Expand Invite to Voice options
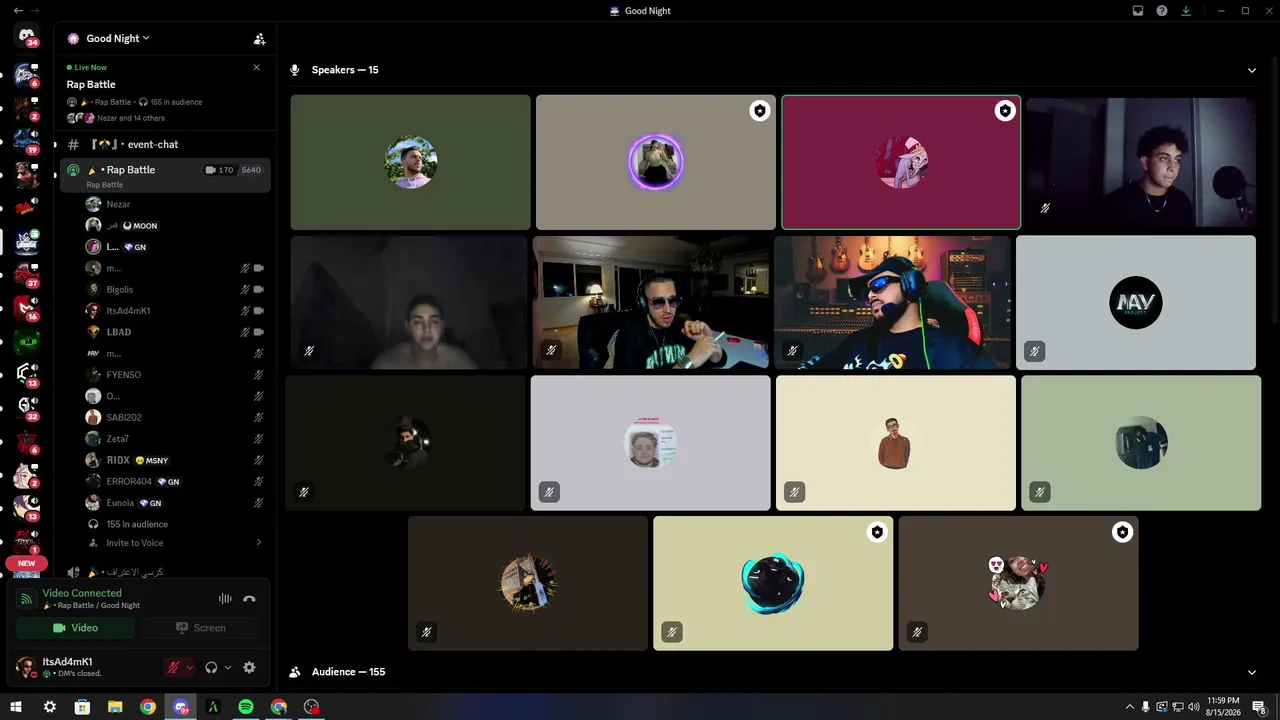1280x720 pixels. 258,543
